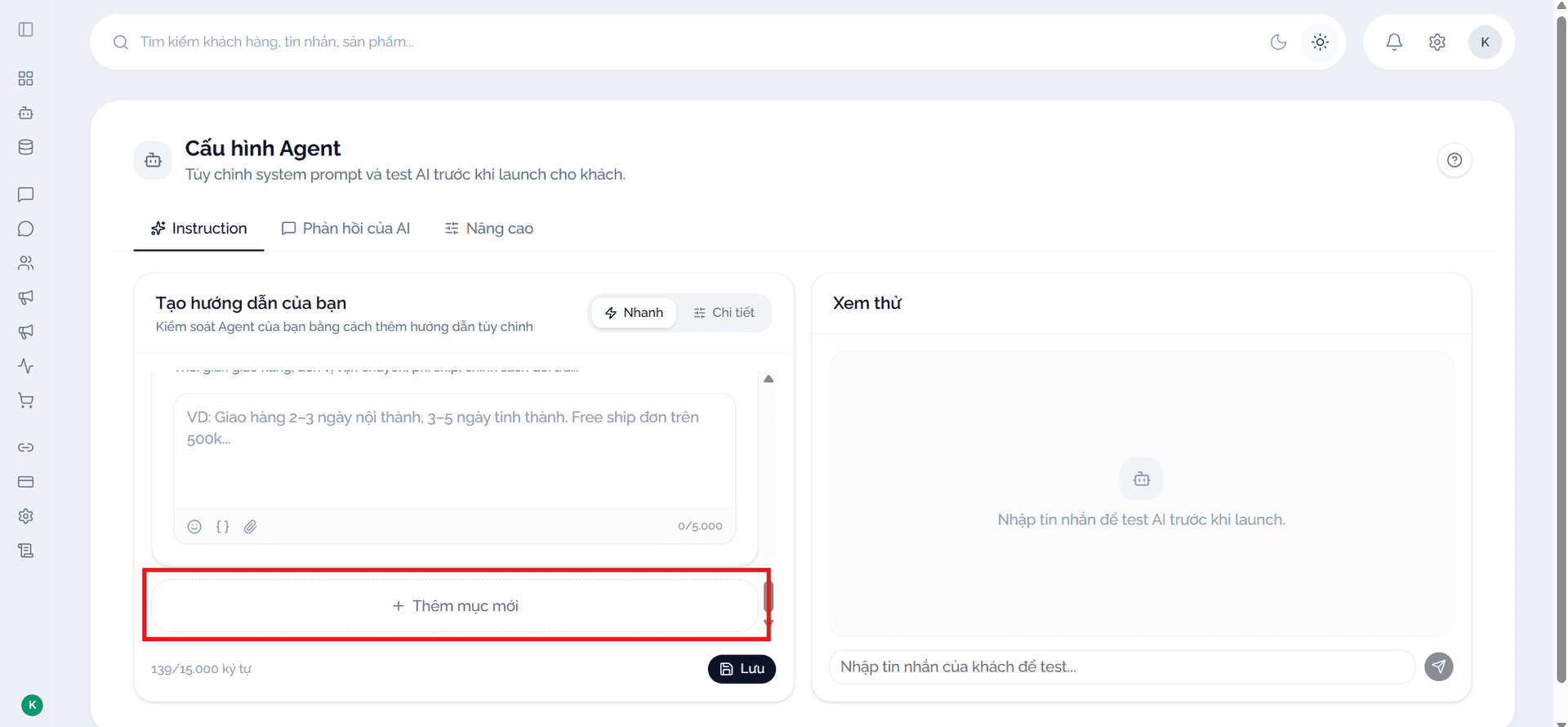Click the shipping policy text area

455,451
